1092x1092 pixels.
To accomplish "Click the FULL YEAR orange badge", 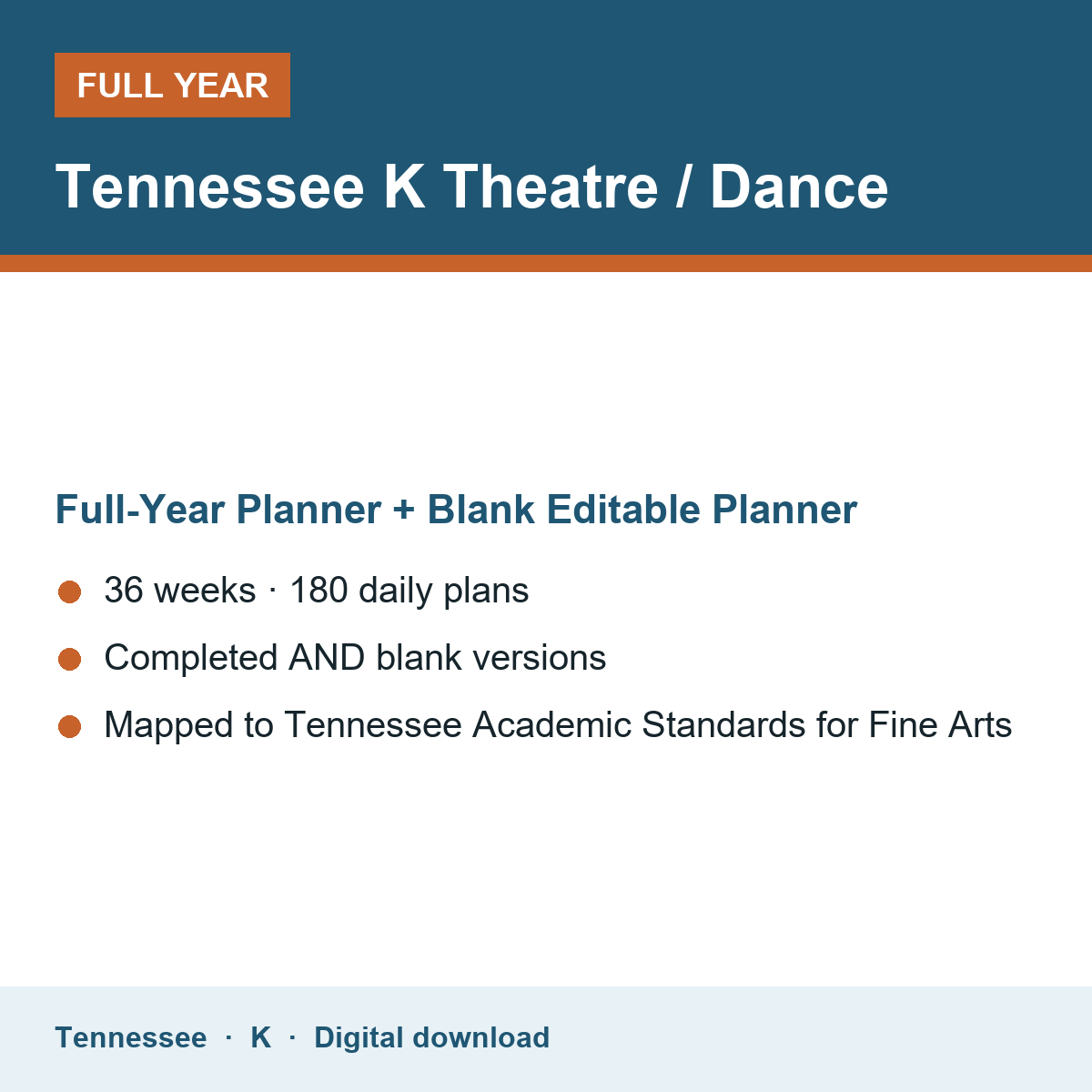I will pyautogui.click(x=172, y=86).
